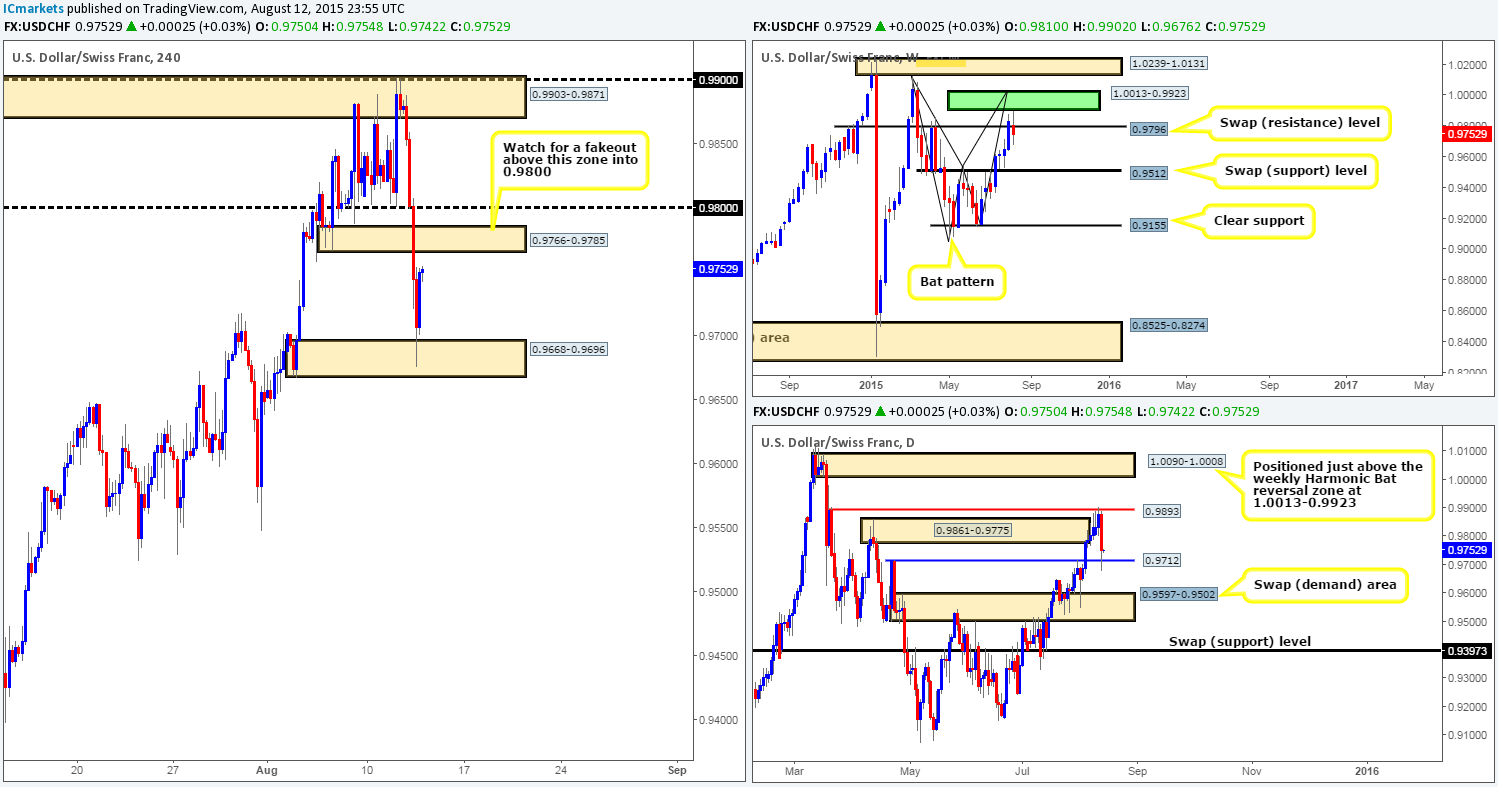Click the '2016' date label on weekly chart
This screenshot has height=787, width=1498.
point(1107,384)
